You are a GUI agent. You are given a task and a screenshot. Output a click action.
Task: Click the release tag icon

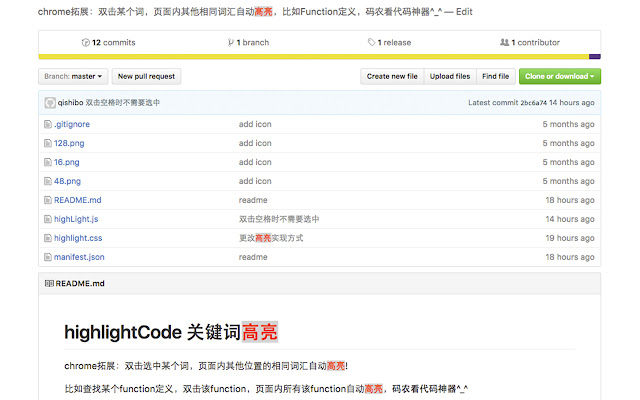371,42
